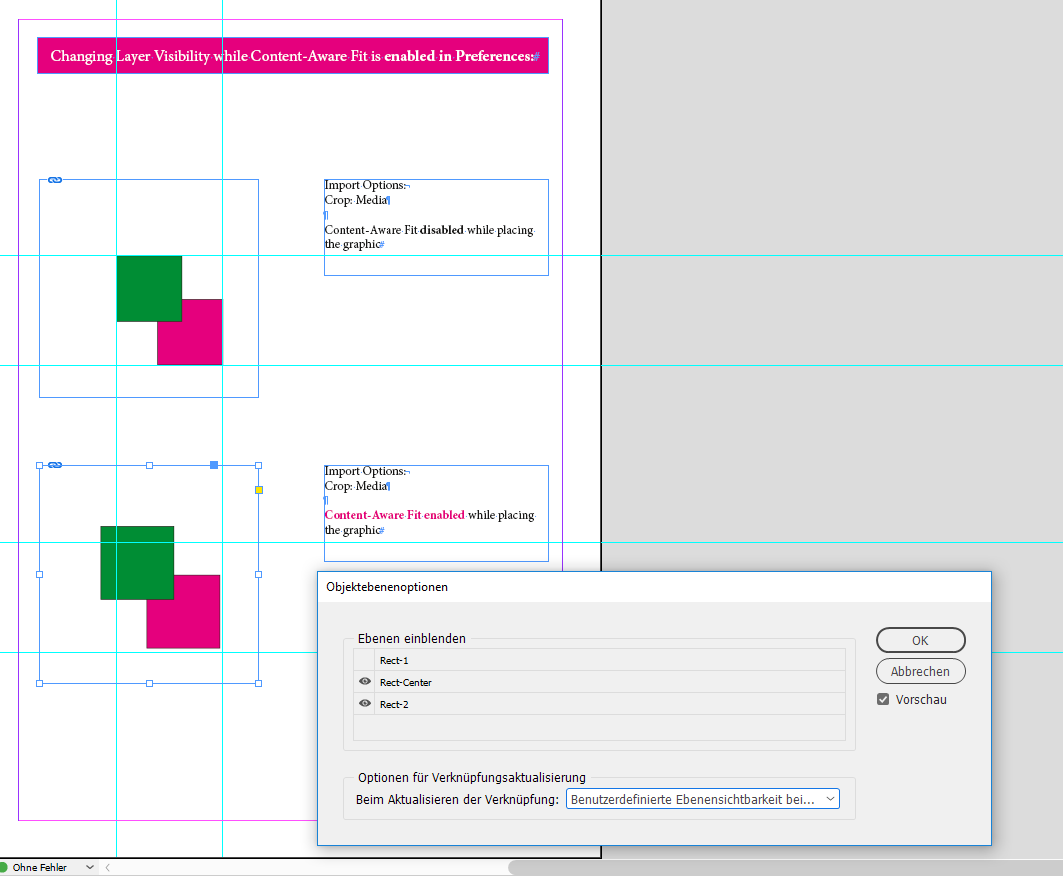Select the Rect-Center row label
The image size is (1063, 876).
pyautogui.click(x=405, y=682)
